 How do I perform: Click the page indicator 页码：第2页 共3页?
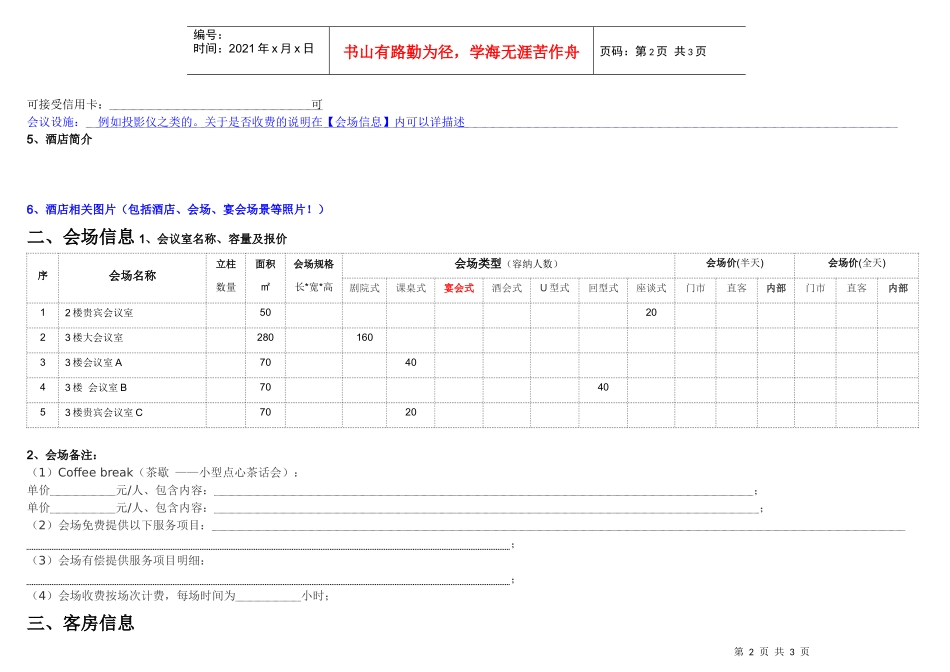point(653,52)
